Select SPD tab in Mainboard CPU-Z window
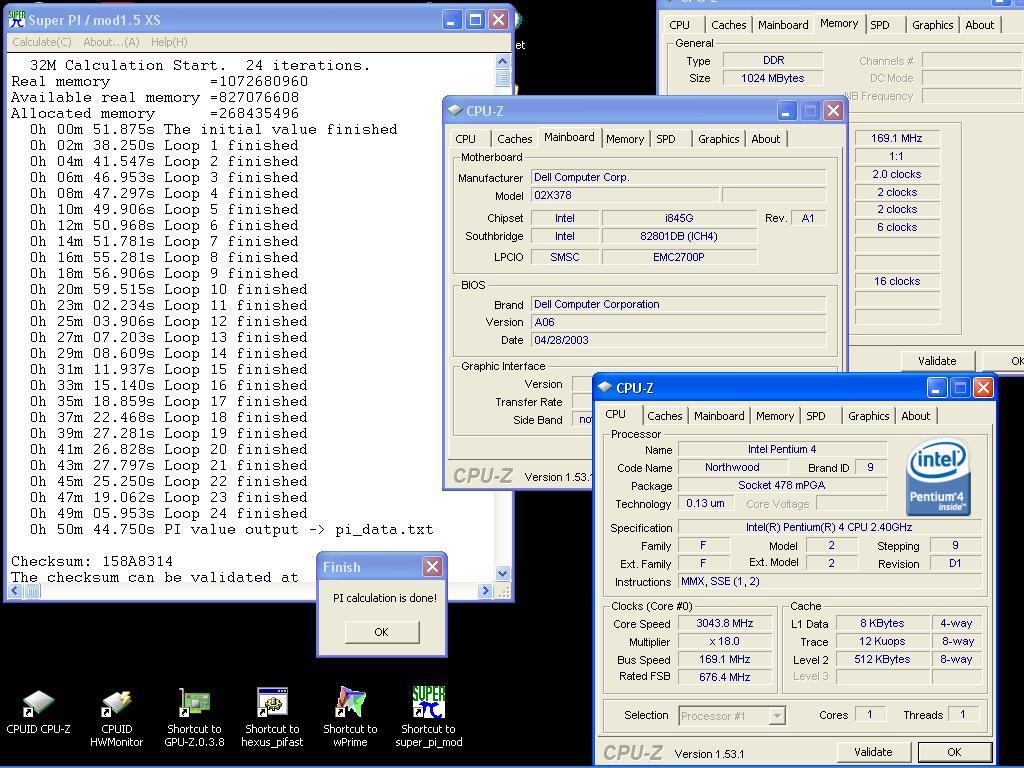The width and height of the screenshot is (1024, 768). (665, 139)
